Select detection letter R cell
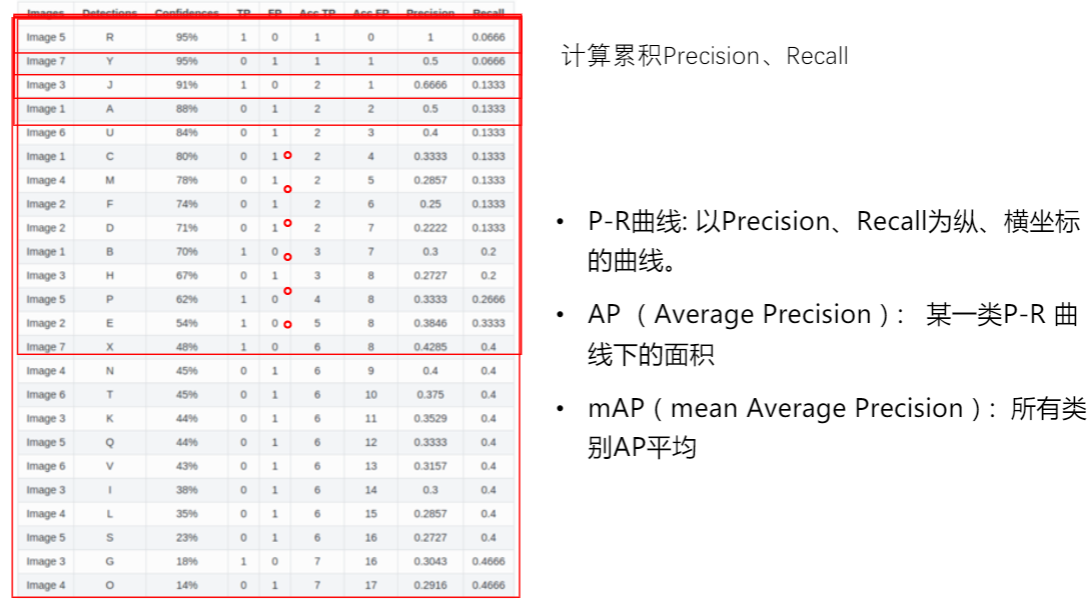Screen dimensions: 1088x599 tap(110, 37)
